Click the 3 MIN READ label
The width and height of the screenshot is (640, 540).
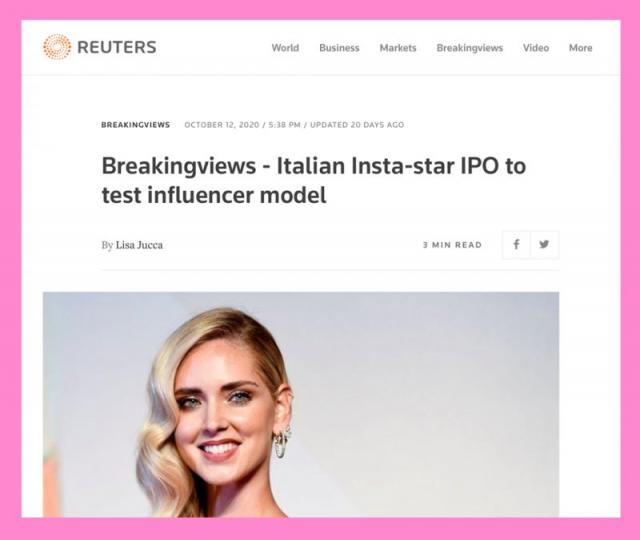[x=452, y=245]
